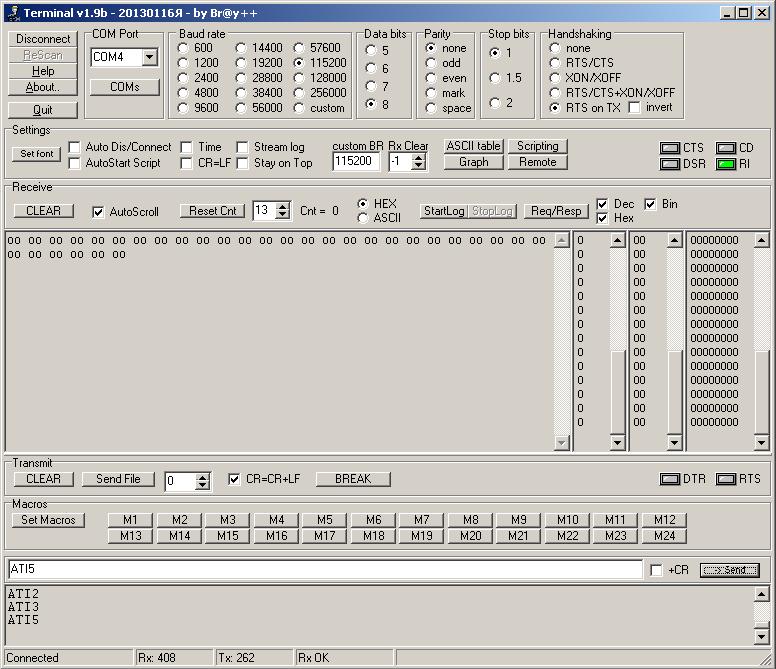Click the green RI indicator light

(x=726, y=164)
